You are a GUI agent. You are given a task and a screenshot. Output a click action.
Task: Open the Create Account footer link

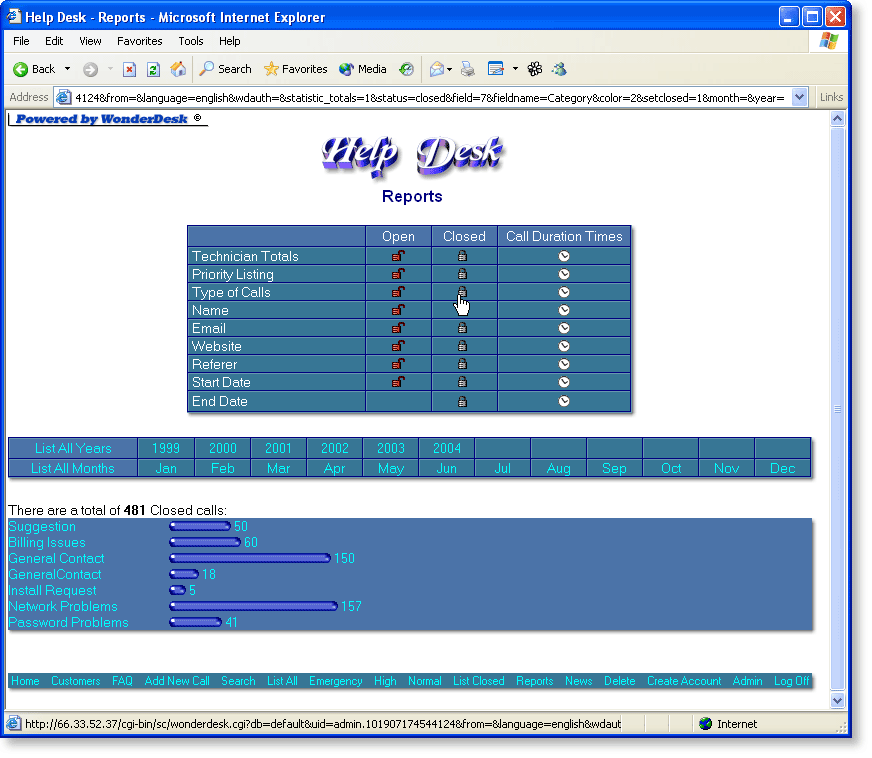[684, 681]
